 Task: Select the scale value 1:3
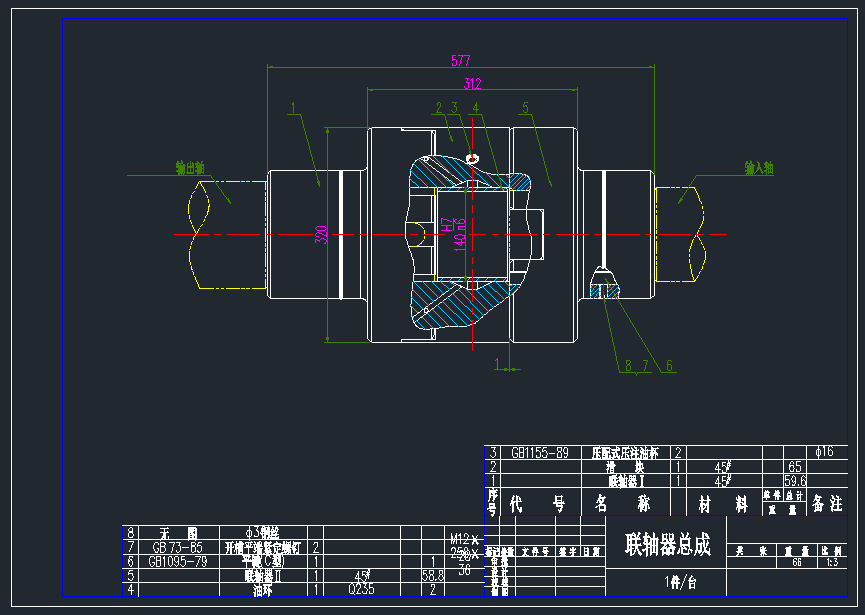click(832, 562)
